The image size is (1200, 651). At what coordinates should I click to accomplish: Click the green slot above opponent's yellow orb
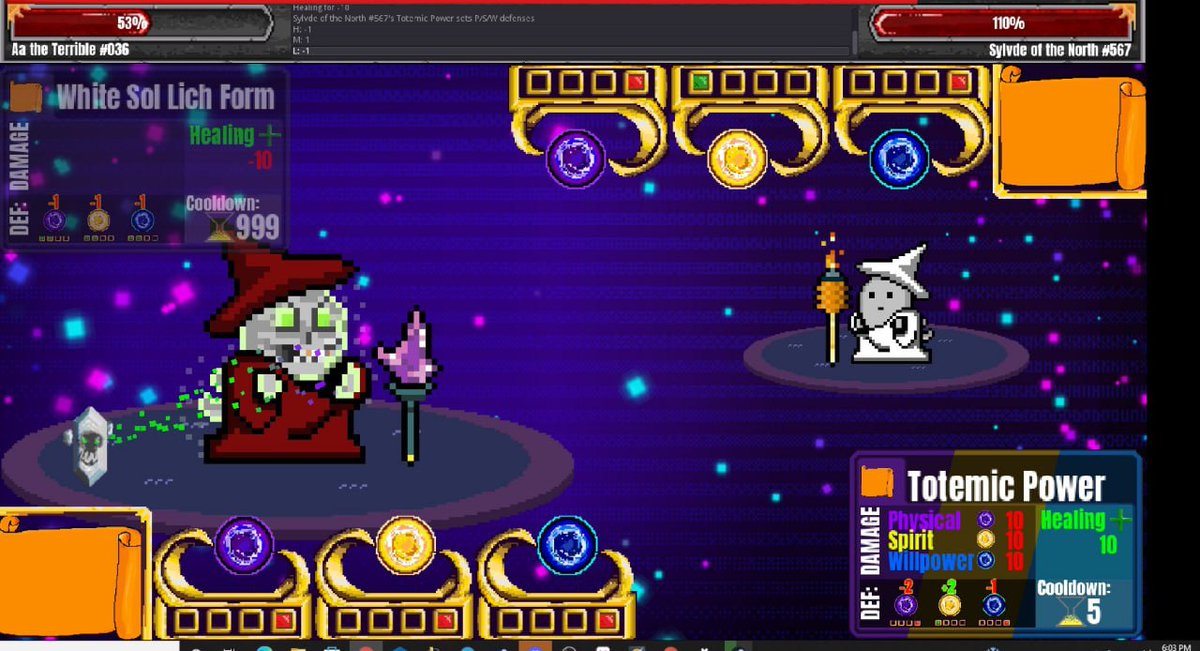click(701, 82)
